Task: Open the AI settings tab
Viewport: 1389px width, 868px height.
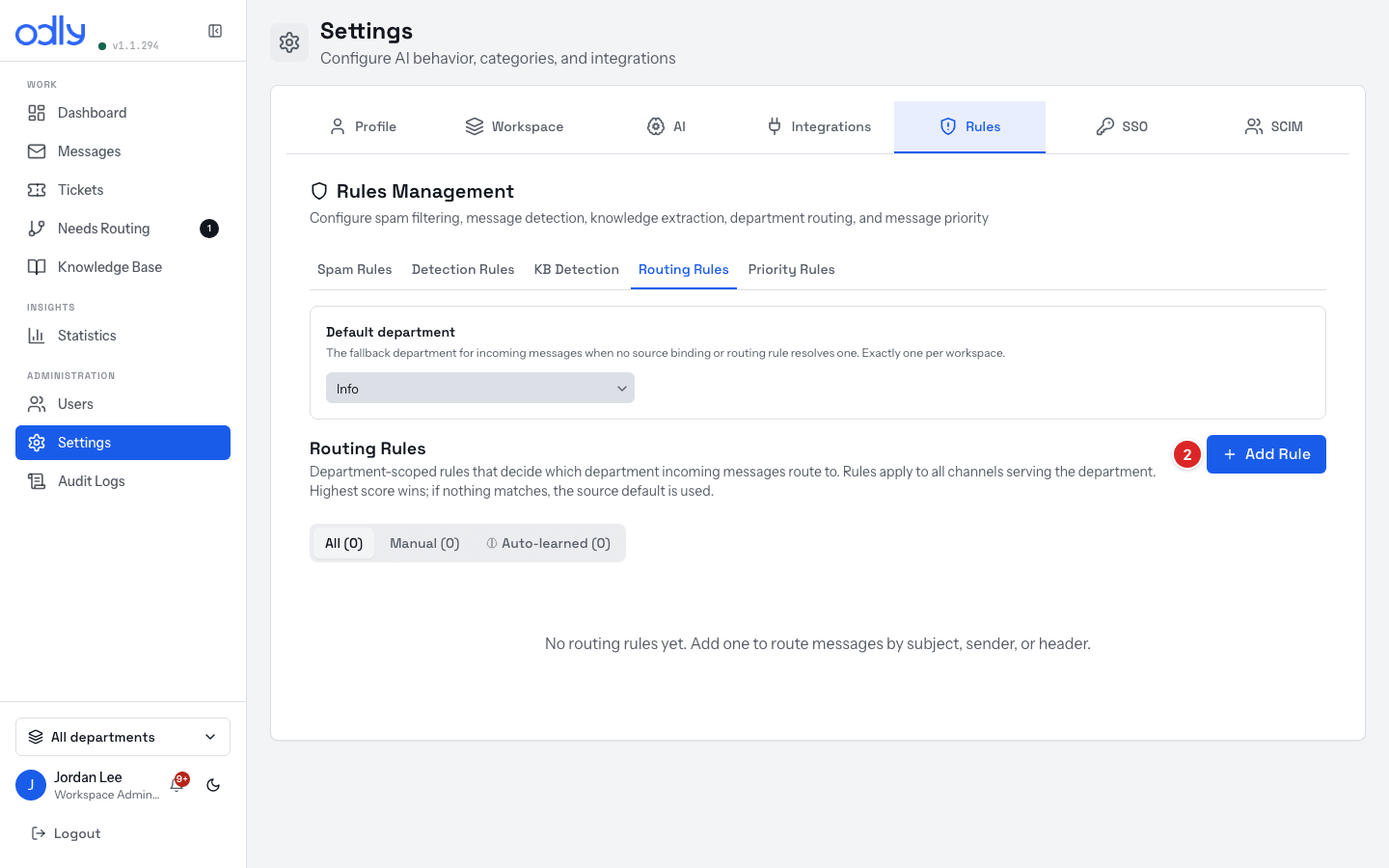Action: 667,126
